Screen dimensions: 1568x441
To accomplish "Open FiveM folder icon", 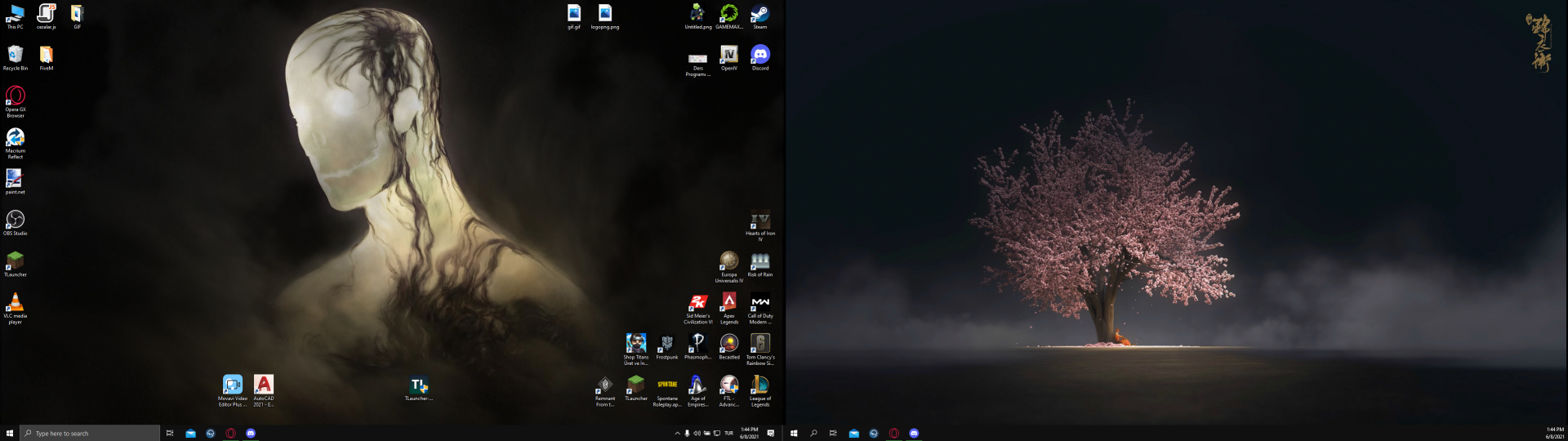I will coord(47,57).
